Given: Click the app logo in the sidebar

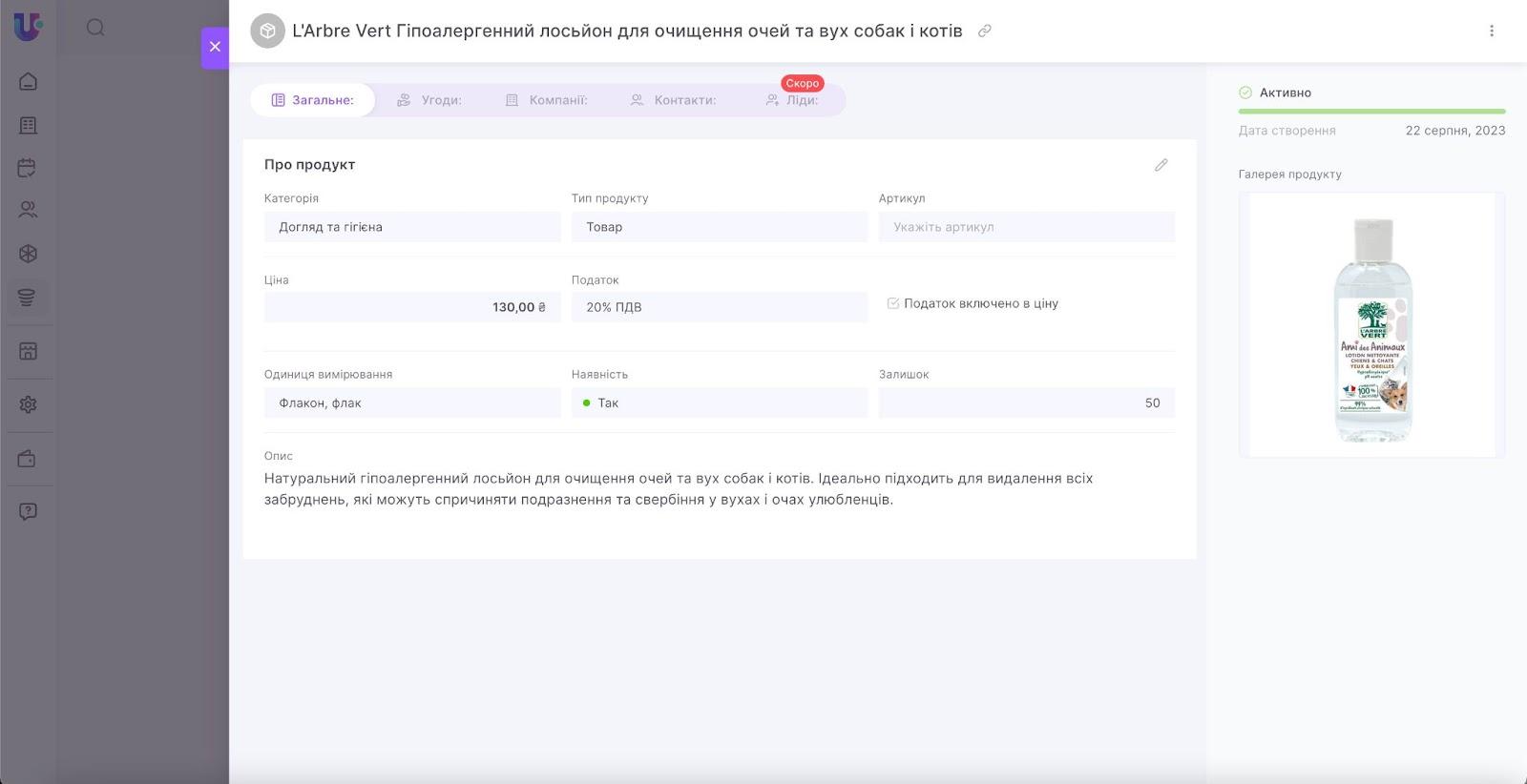Looking at the screenshot, I should [28, 26].
